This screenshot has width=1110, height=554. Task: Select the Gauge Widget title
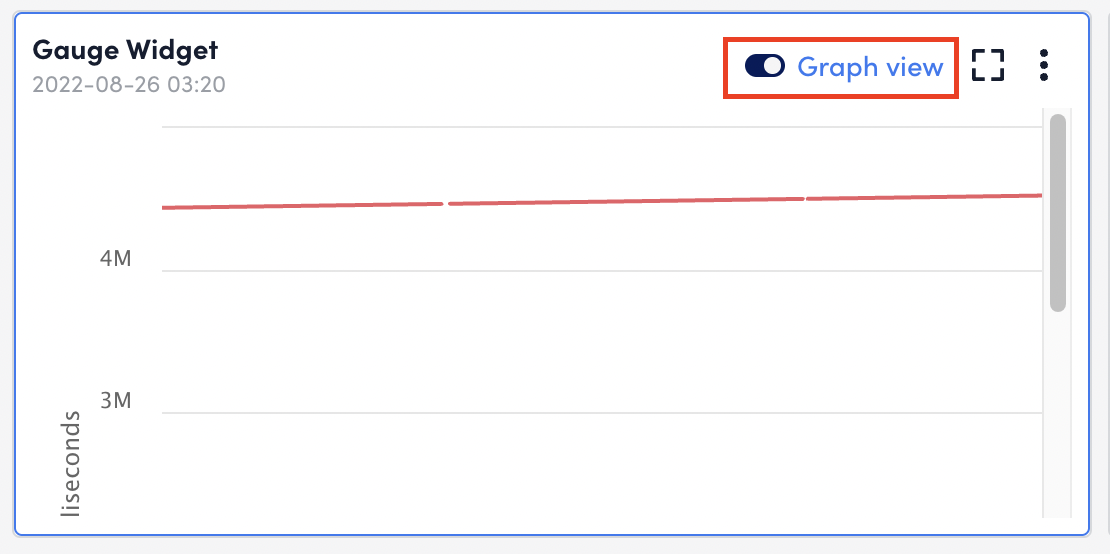coord(125,50)
